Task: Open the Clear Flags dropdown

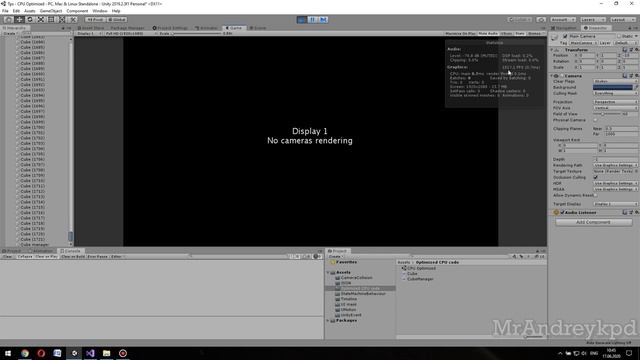Action: (x=615, y=82)
